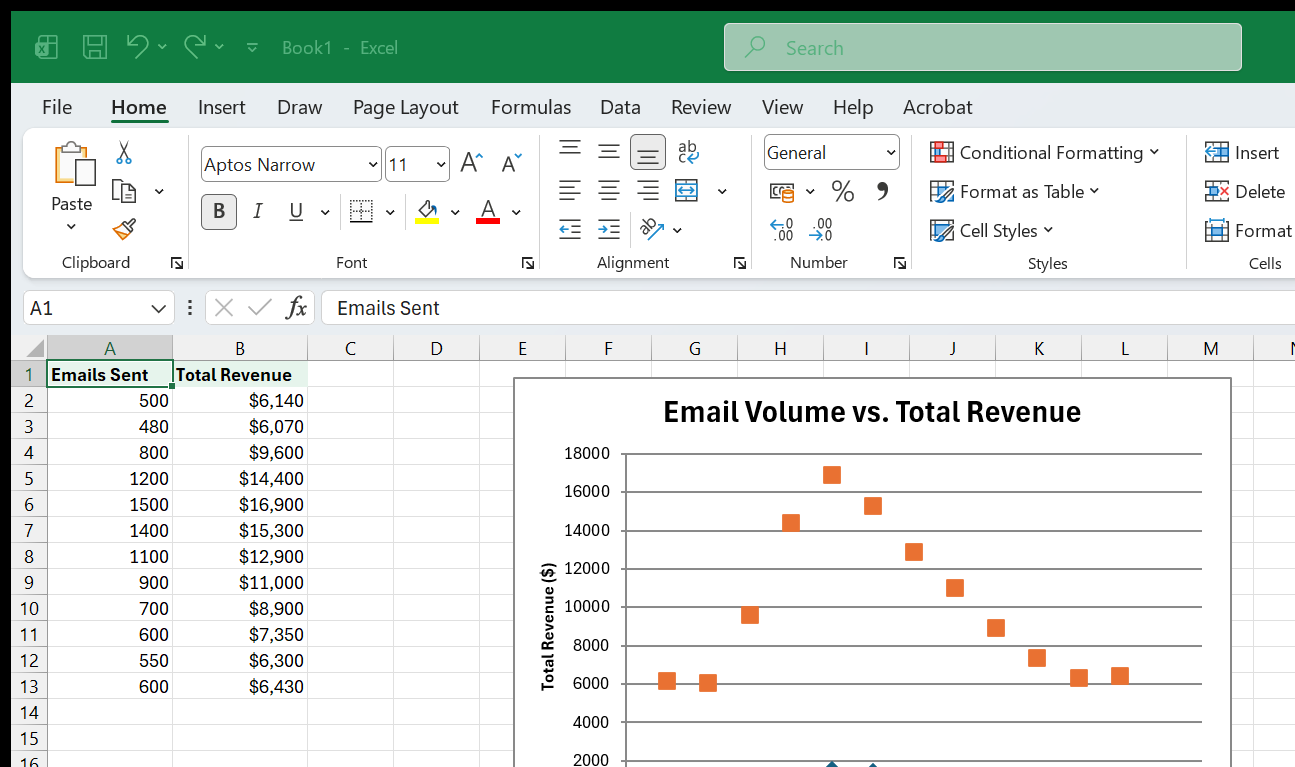Viewport: 1295px width, 767px height.
Task: Click the Search box
Action: 983,47
